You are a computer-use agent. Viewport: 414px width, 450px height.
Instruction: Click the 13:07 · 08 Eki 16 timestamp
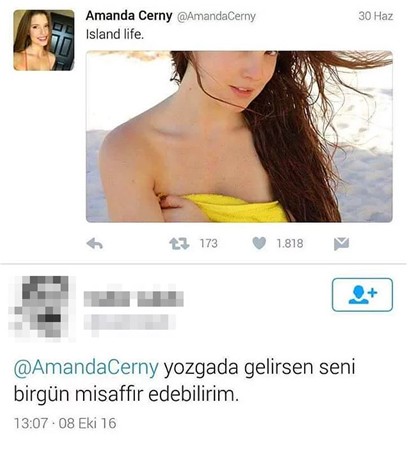coord(65,423)
